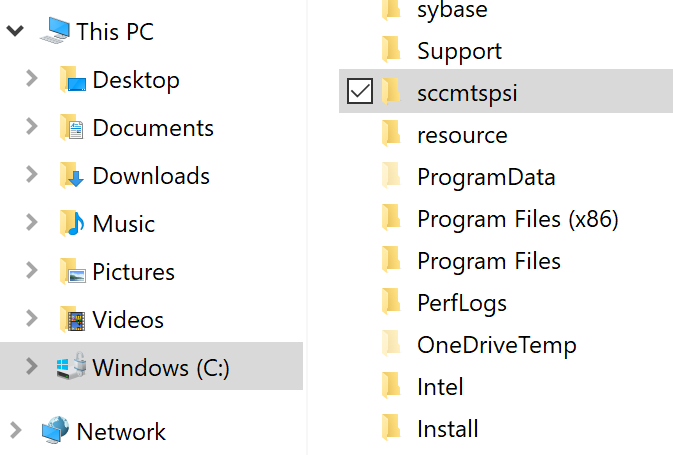Click the Windows (C:) drive icon

(x=72, y=368)
